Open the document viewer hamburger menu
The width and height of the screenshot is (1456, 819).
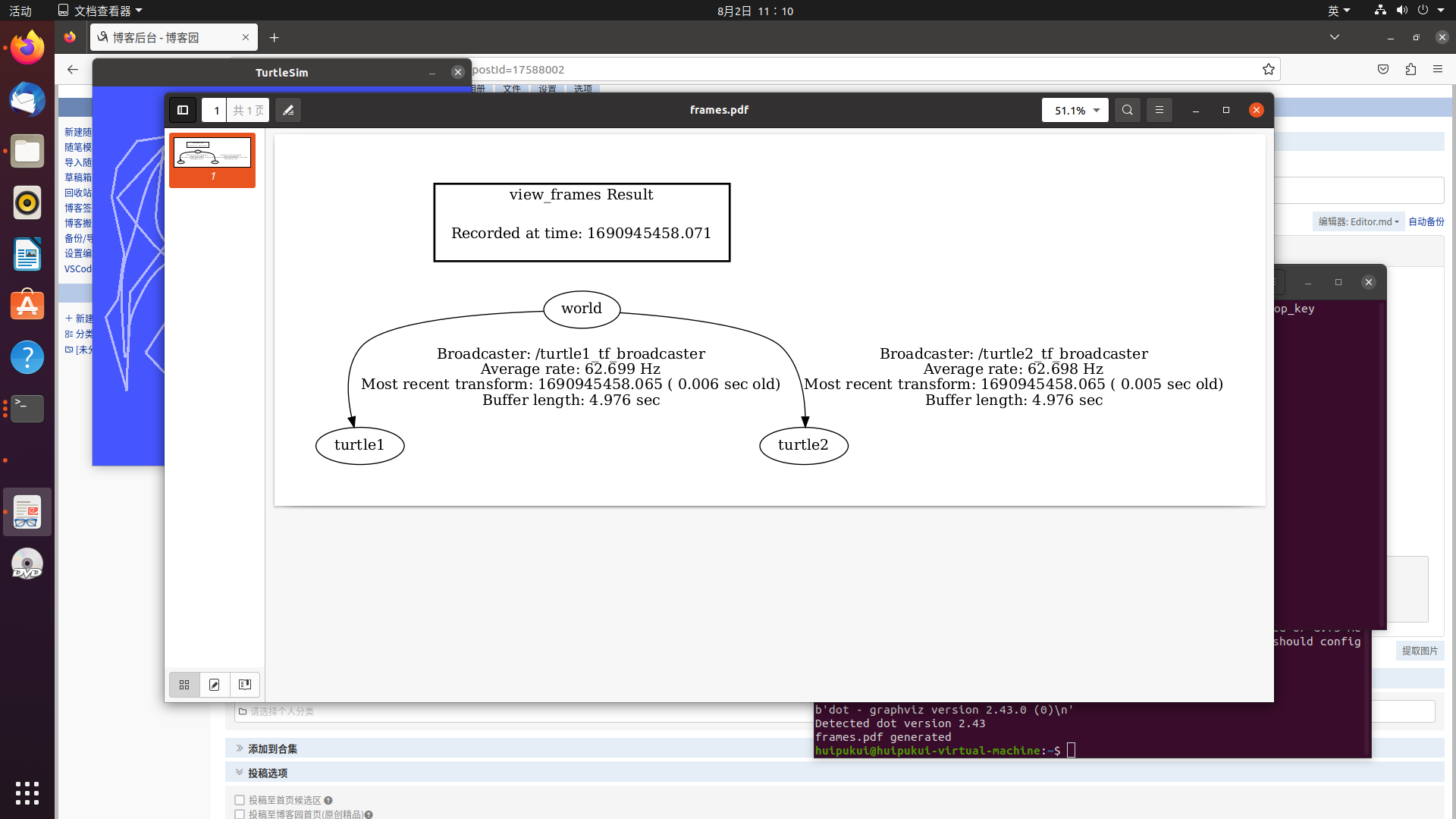1159,110
